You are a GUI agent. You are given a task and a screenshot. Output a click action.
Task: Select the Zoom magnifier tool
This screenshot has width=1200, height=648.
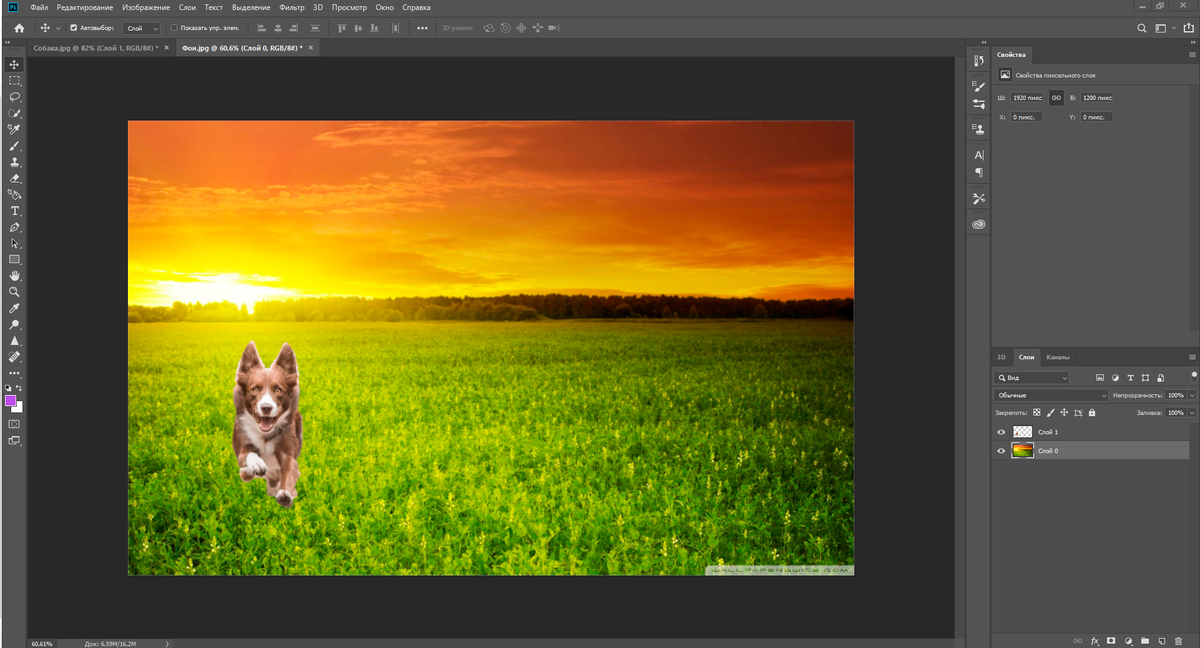point(14,292)
